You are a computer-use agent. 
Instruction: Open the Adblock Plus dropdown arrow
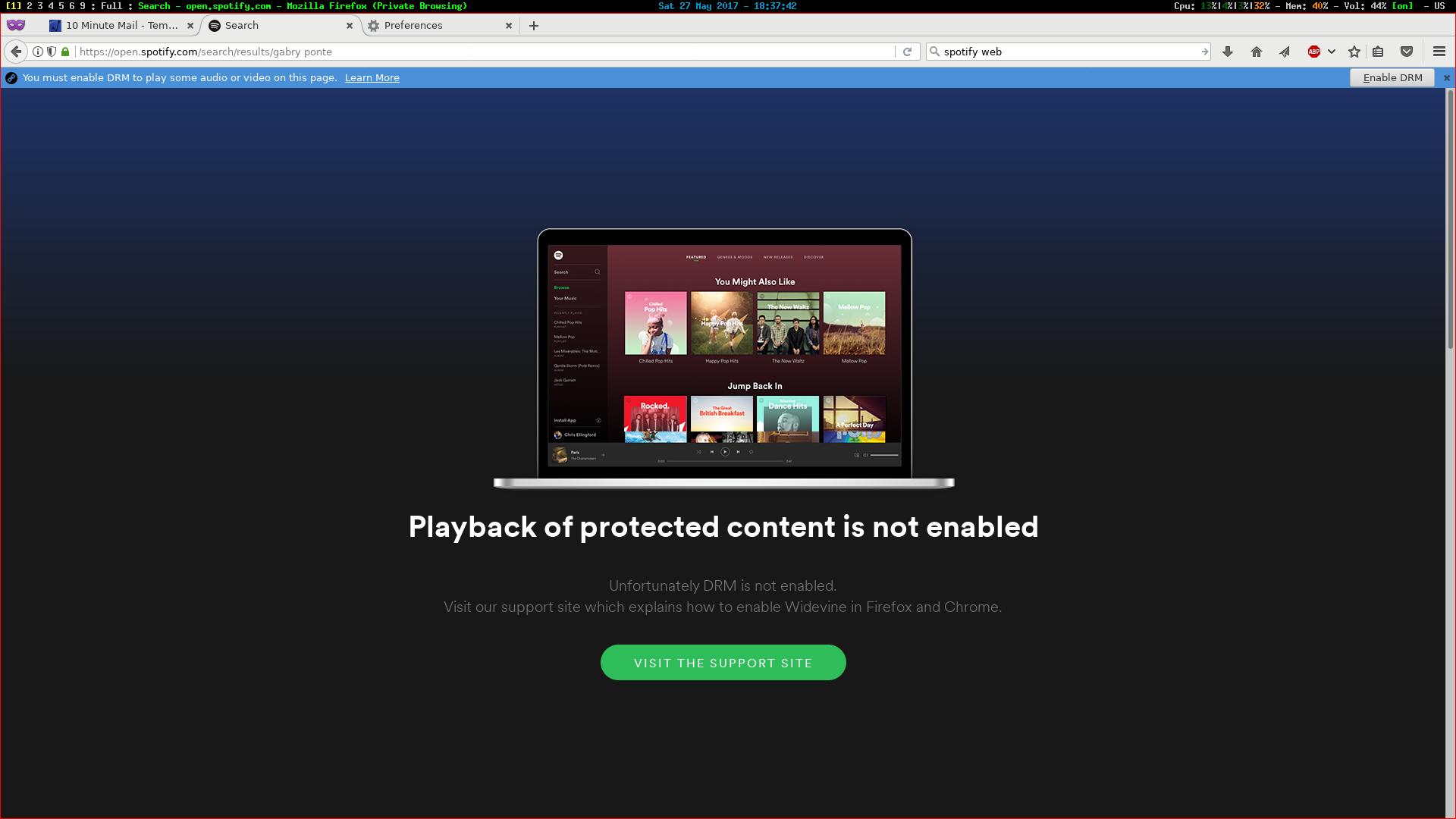[x=1332, y=52]
